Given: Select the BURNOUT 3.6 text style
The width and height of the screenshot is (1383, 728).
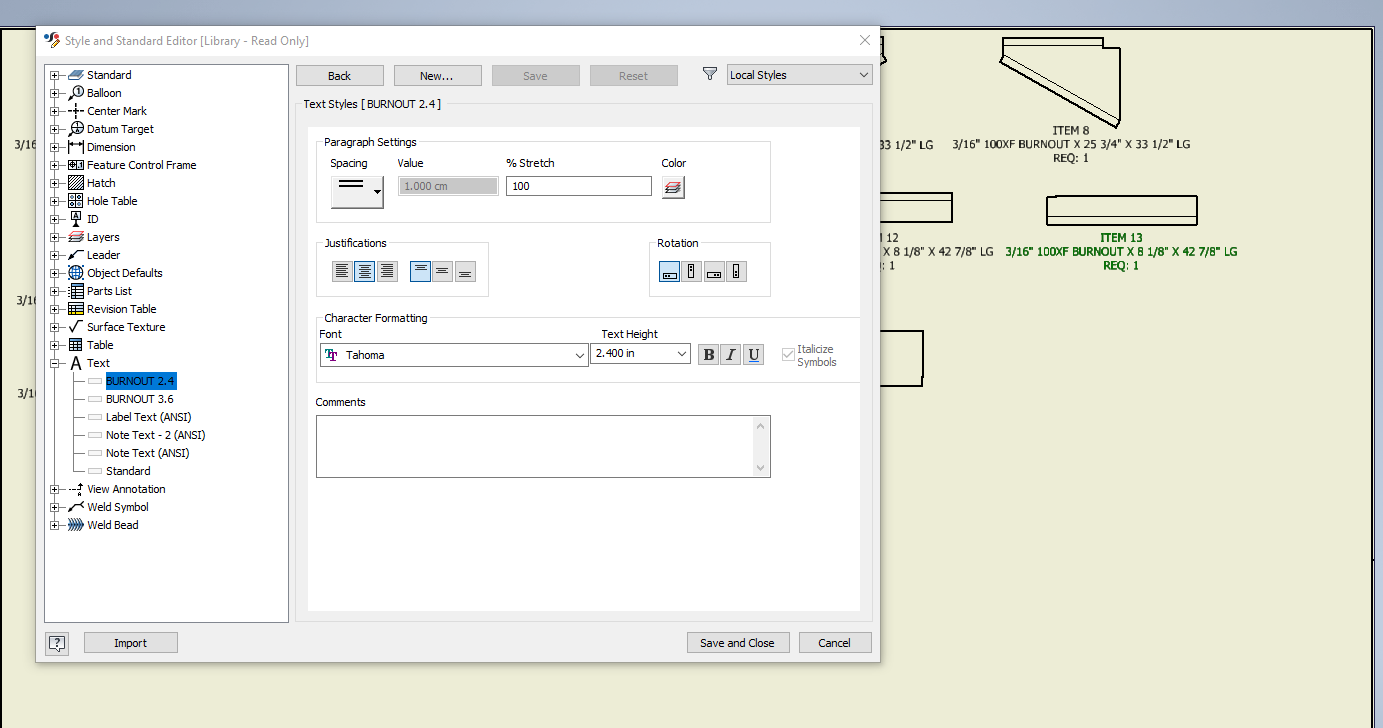Looking at the screenshot, I should tap(140, 398).
